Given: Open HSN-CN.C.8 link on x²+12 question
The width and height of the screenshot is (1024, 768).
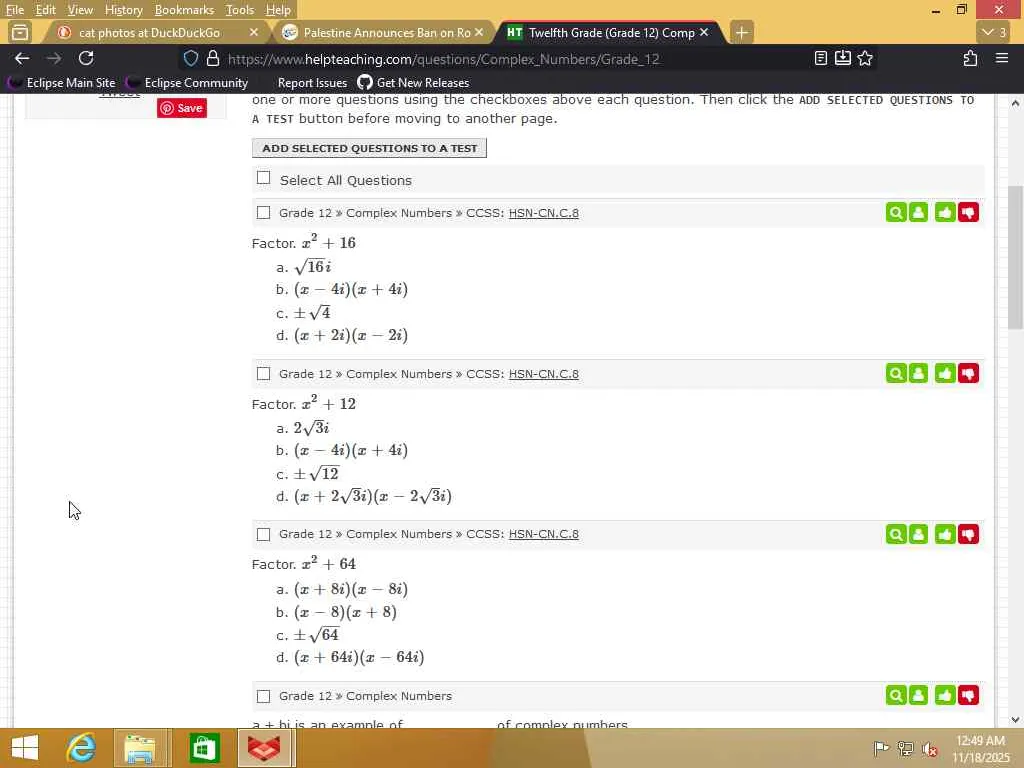Looking at the screenshot, I should [543, 374].
